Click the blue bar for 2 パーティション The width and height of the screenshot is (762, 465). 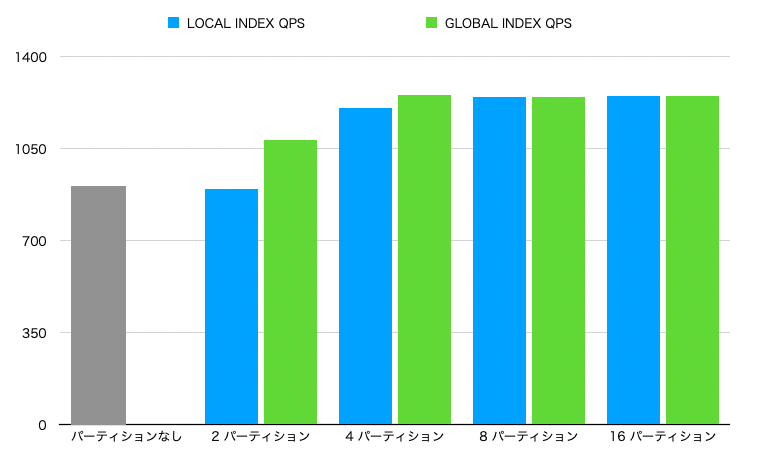point(231,307)
